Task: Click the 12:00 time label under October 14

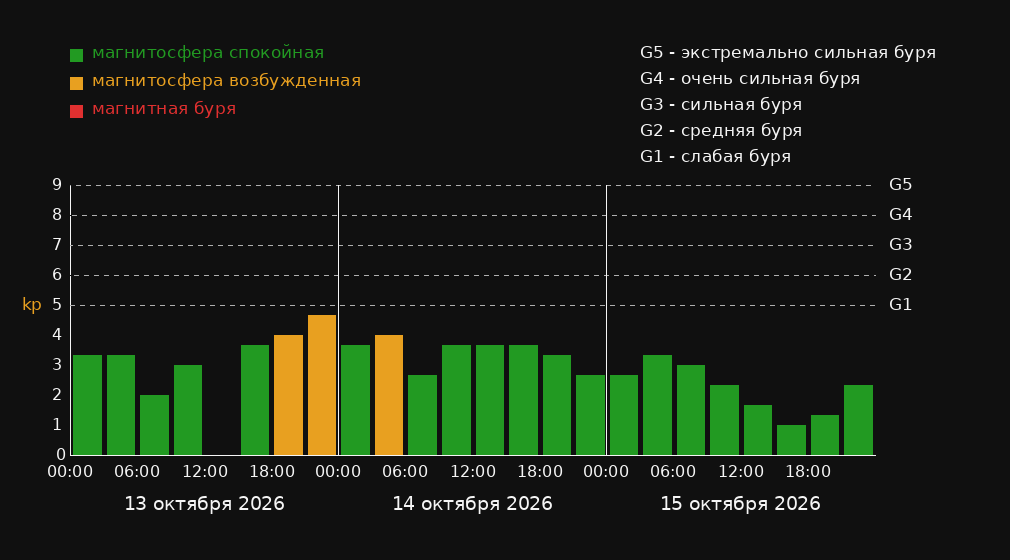Action: pyautogui.click(x=473, y=472)
